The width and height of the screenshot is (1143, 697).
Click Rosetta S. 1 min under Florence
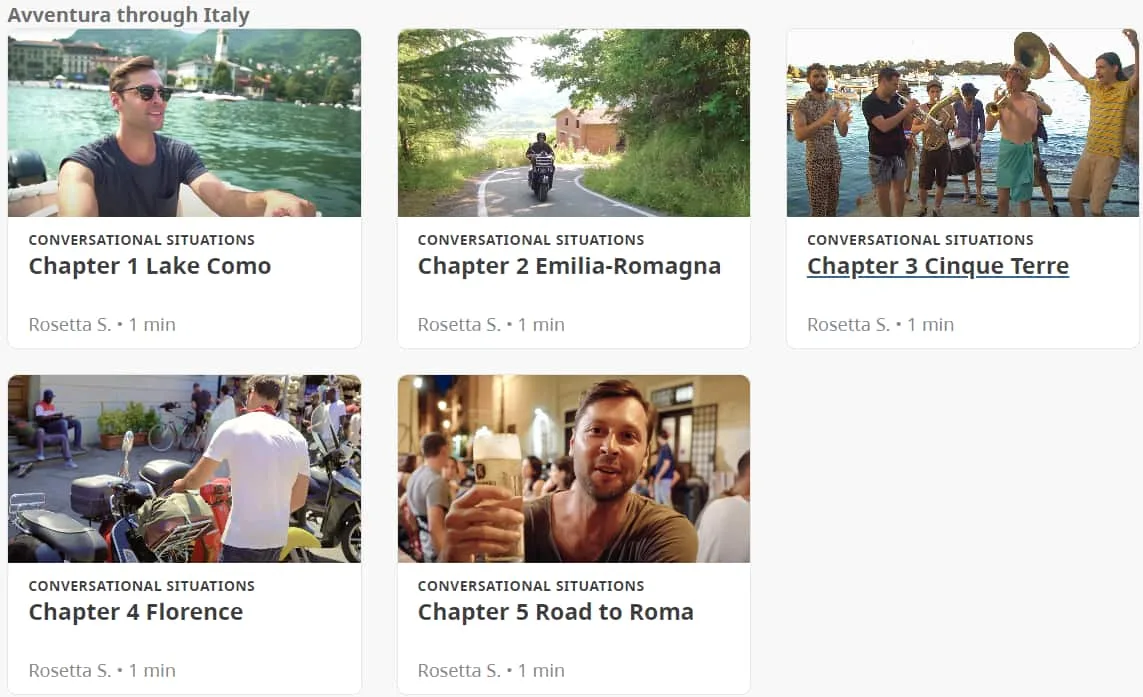pyautogui.click(x=102, y=670)
